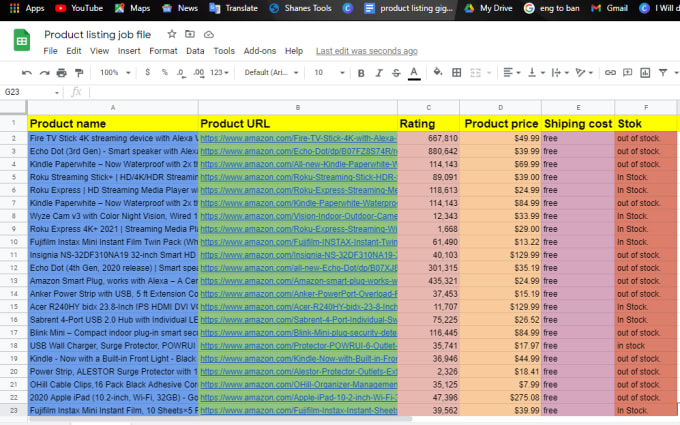Apply percent format icon

164,72
